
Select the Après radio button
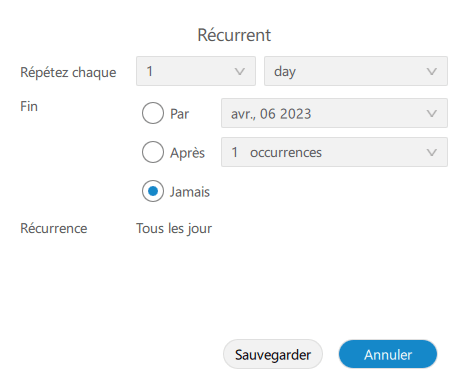(153, 152)
